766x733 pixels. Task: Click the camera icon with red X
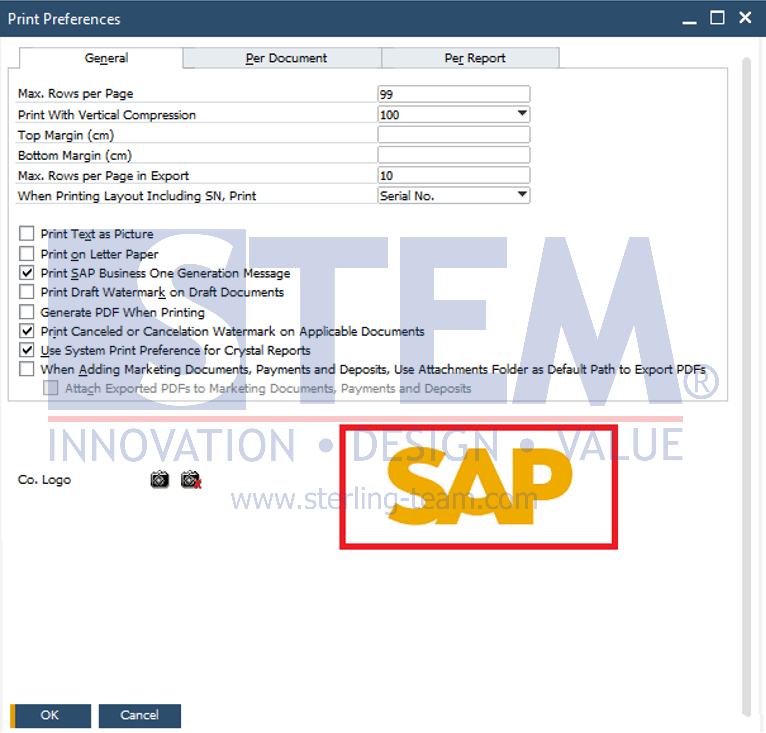click(191, 479)
